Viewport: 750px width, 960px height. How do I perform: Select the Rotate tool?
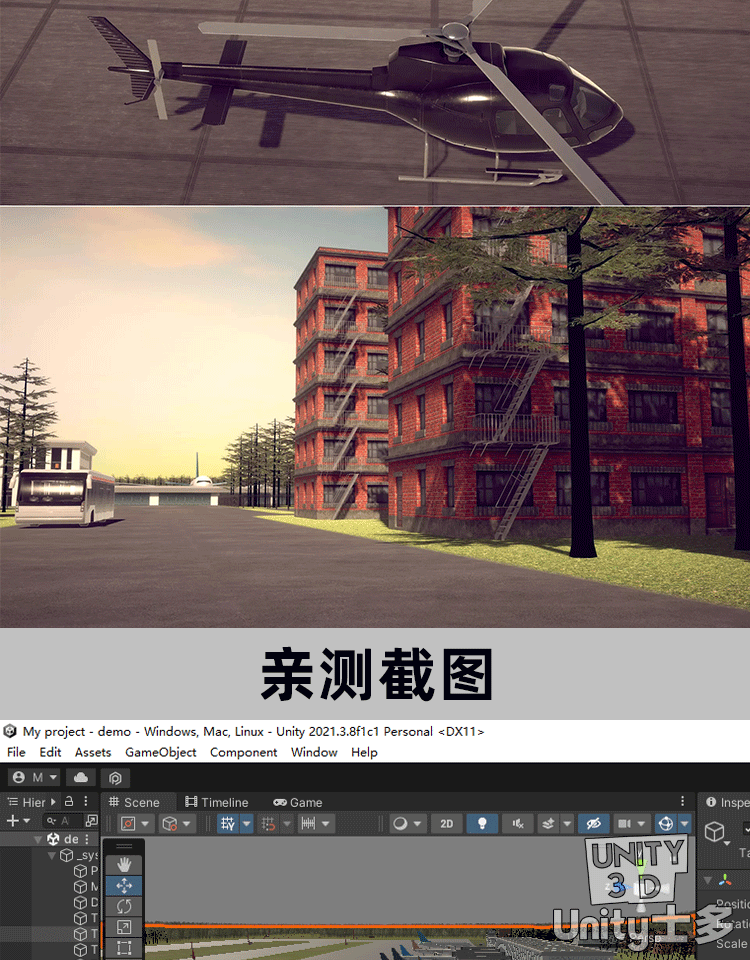point(124,906)
